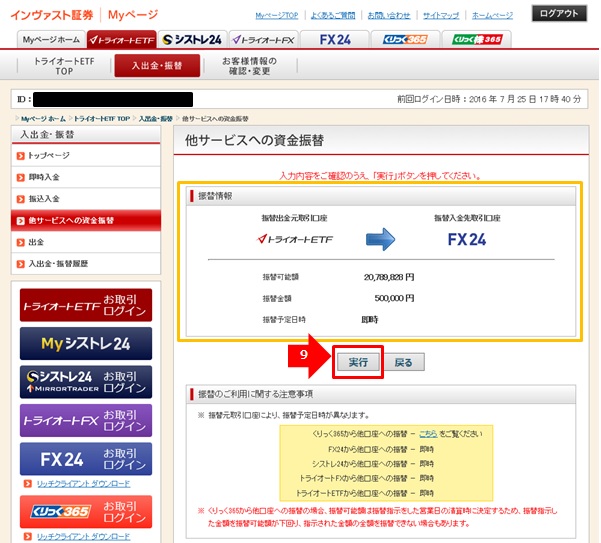
Task: Open the MyページTOP link
Action: tap(277, 15)
